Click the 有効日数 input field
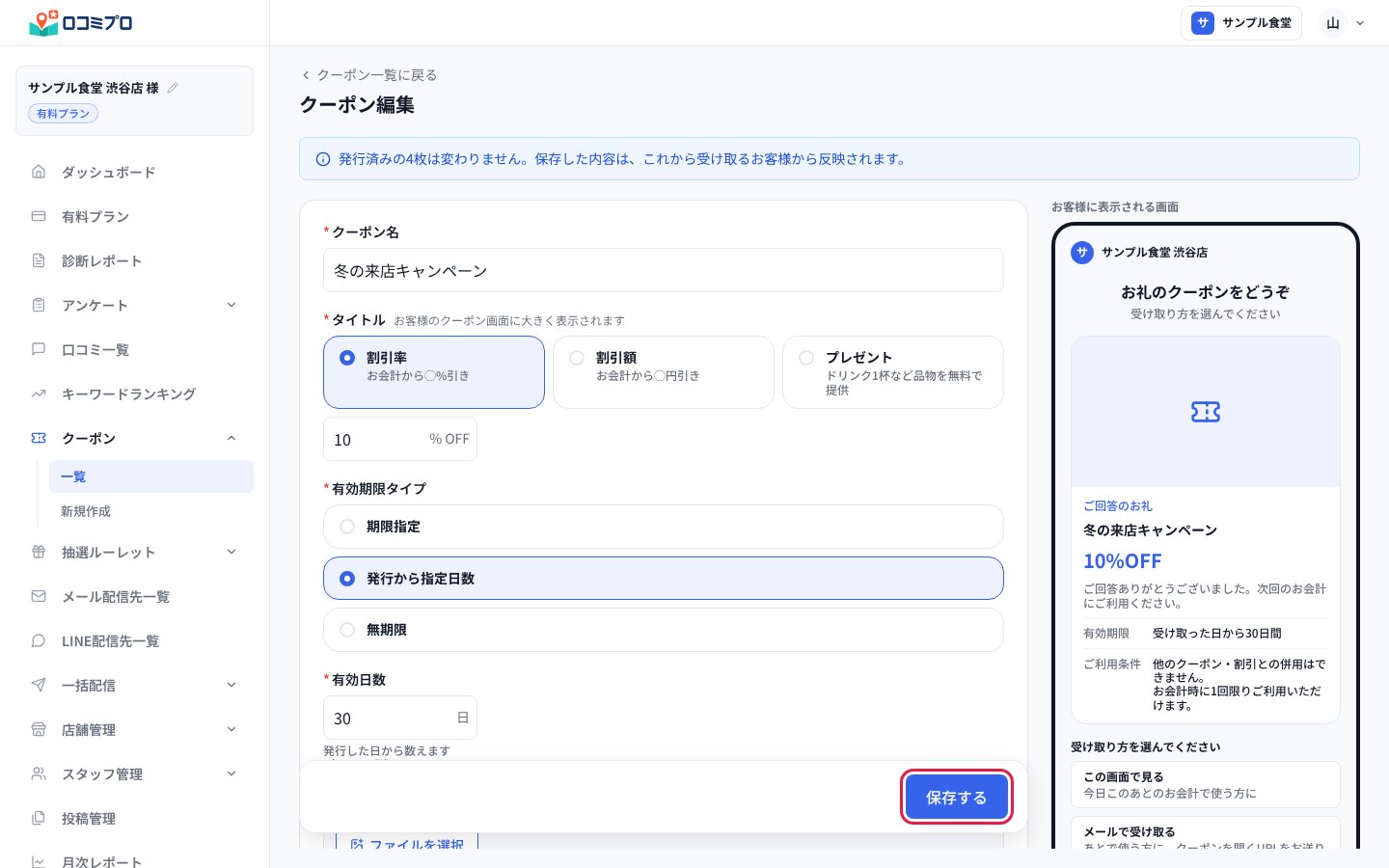This screenshot has height=868, width=1389. [x=400, y=718]
